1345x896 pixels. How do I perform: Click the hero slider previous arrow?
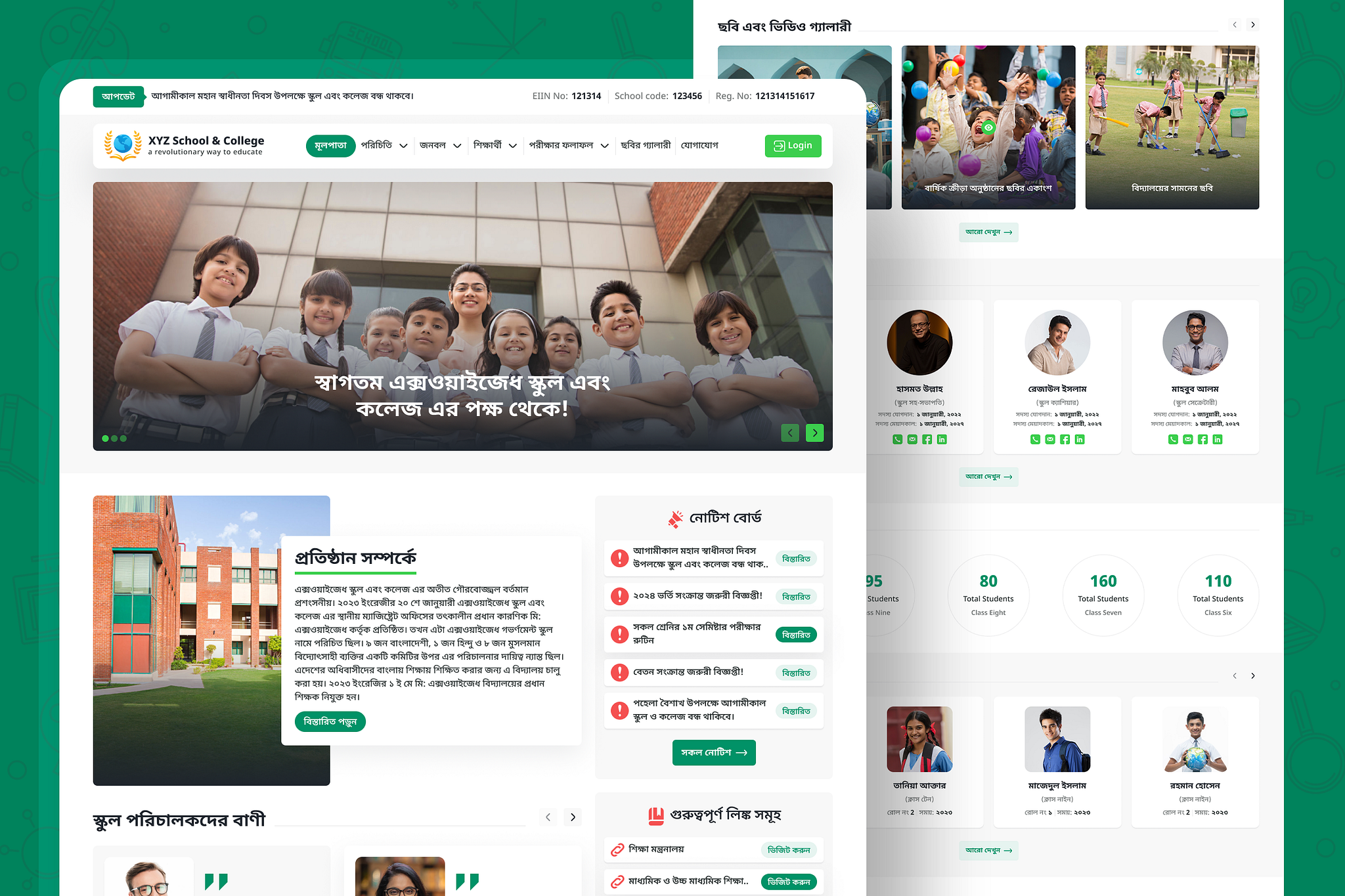[x=790, y=433]
